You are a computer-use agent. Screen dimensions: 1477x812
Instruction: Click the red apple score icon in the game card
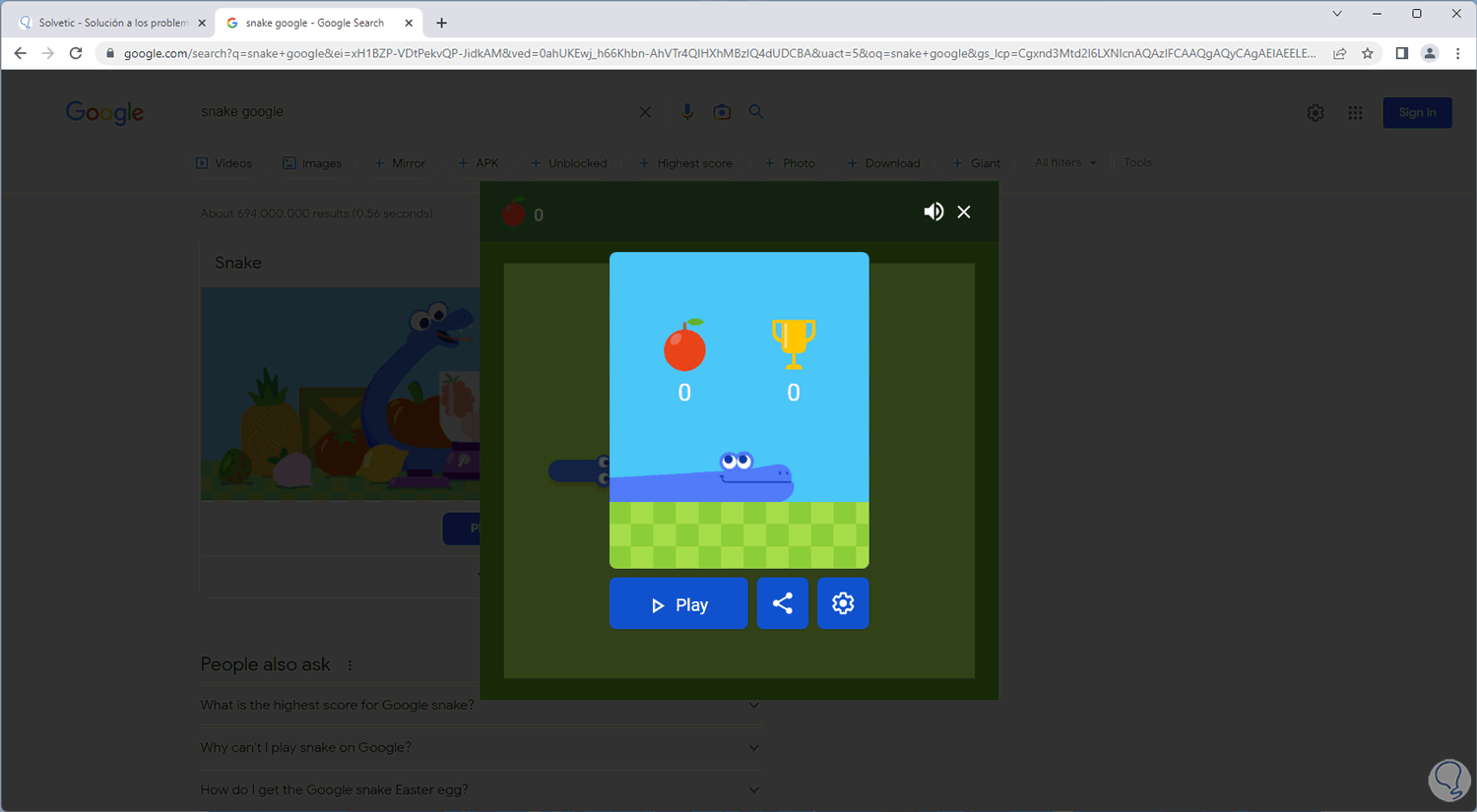(x=684, y=344)
